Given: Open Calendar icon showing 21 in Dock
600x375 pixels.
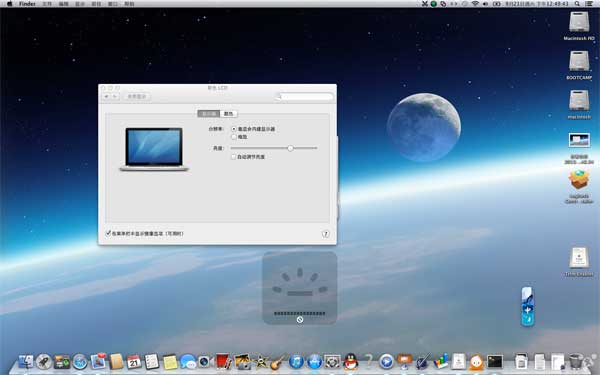Looking at the screenshot, I should [x=134, y=361].
